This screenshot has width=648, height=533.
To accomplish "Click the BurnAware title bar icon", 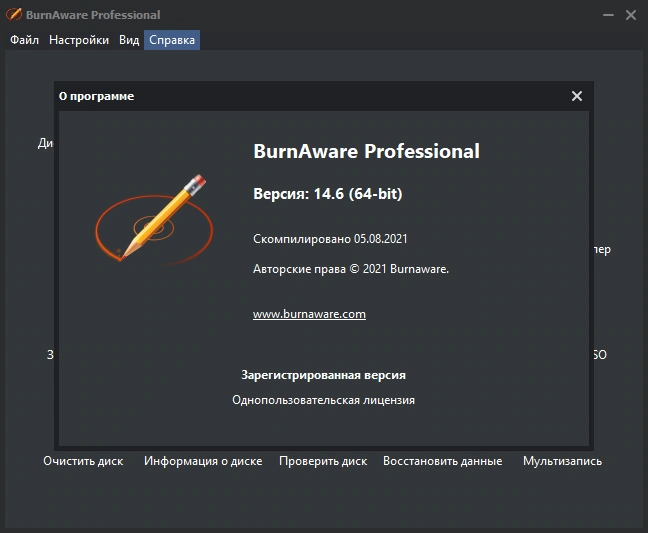I will coord(14,14).
